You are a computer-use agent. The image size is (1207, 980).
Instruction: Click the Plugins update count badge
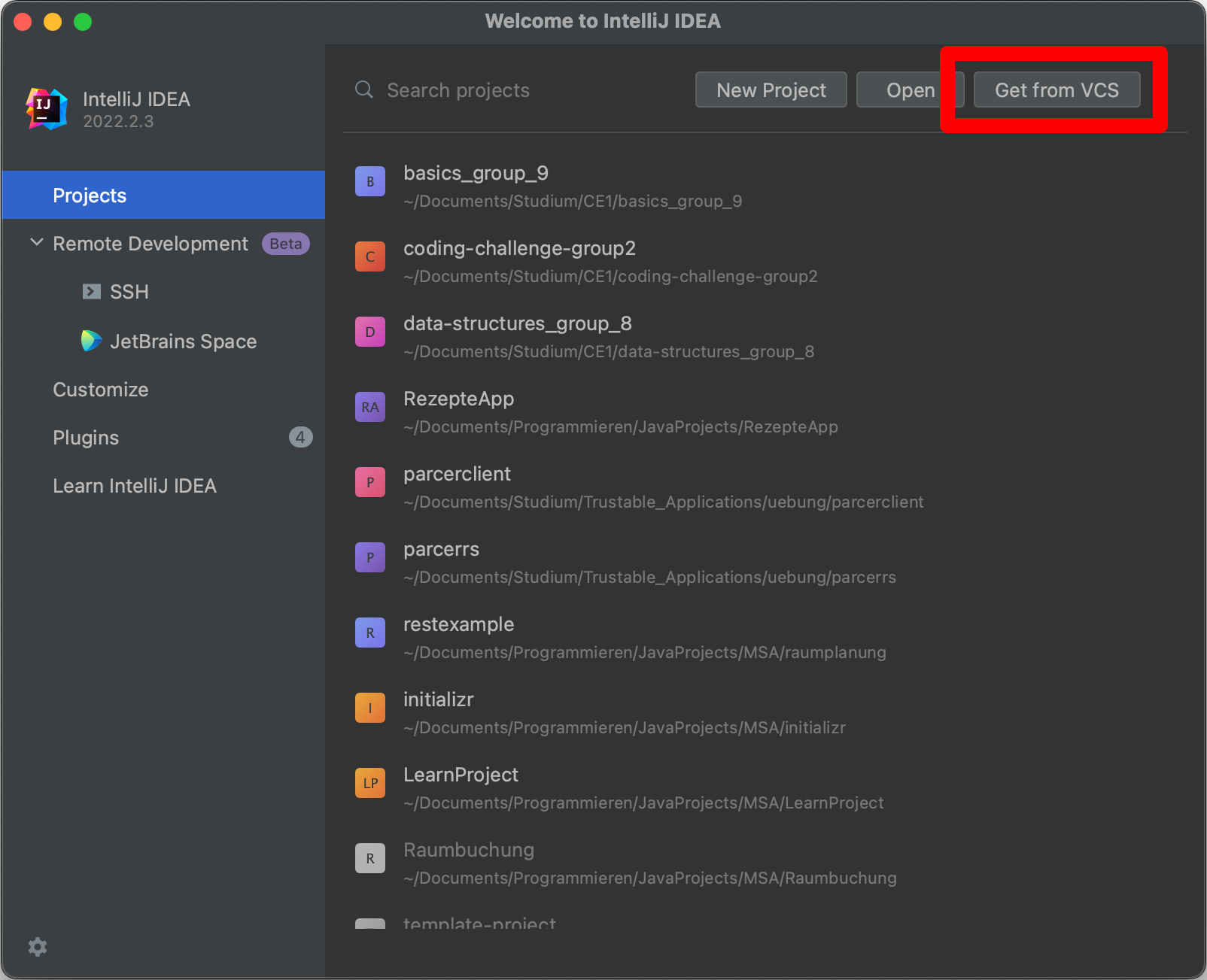[301, 437]
